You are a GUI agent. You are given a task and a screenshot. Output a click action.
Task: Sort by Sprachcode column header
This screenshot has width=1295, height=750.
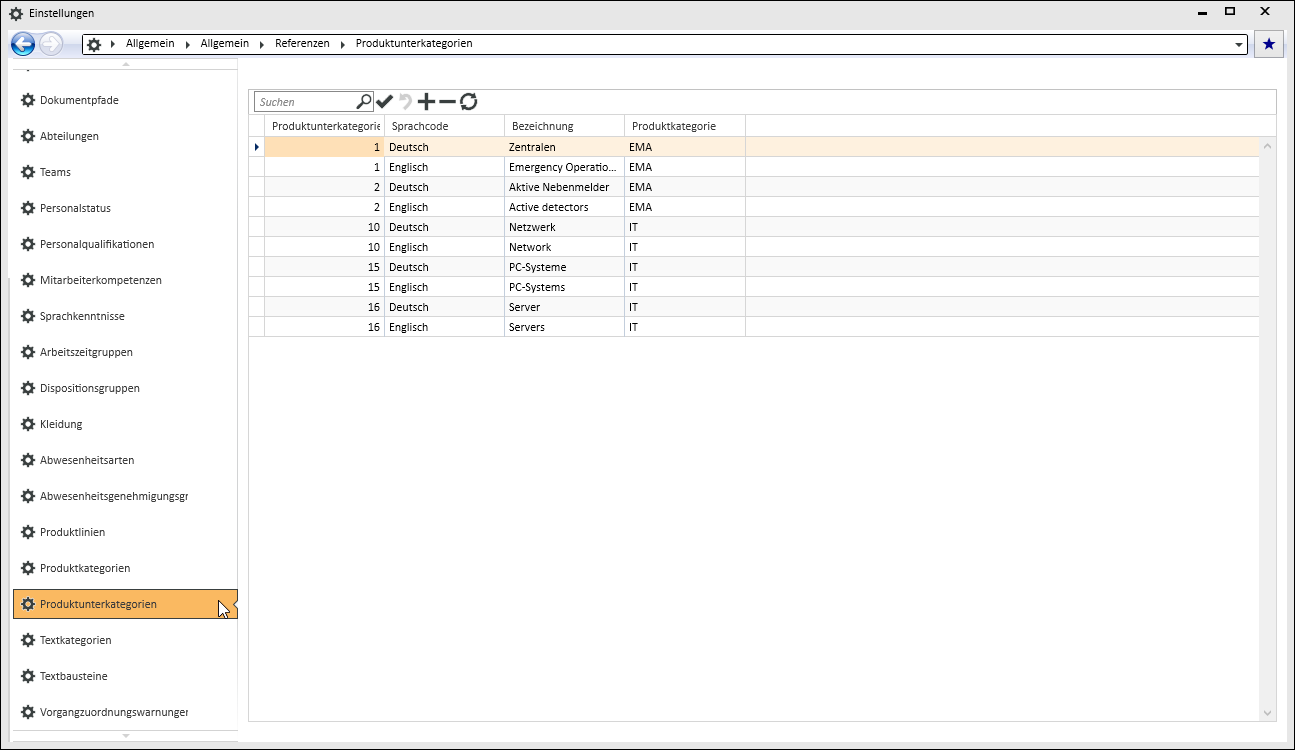click(x=444, y=126)
